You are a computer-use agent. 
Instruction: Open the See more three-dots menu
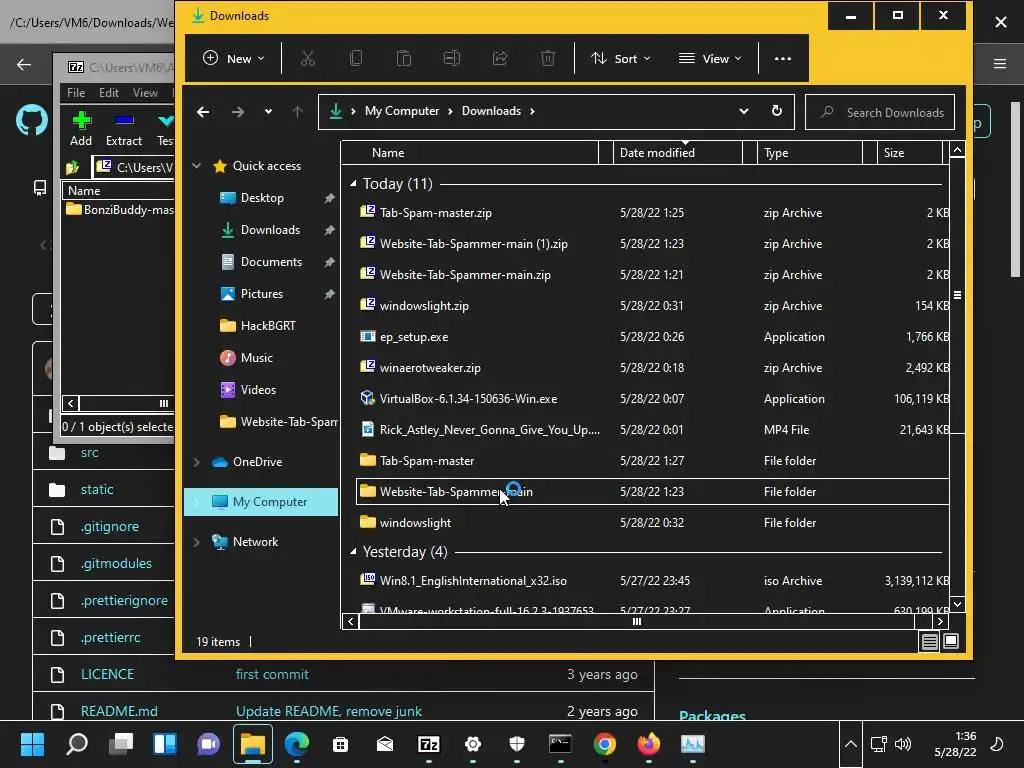point(782,59)
